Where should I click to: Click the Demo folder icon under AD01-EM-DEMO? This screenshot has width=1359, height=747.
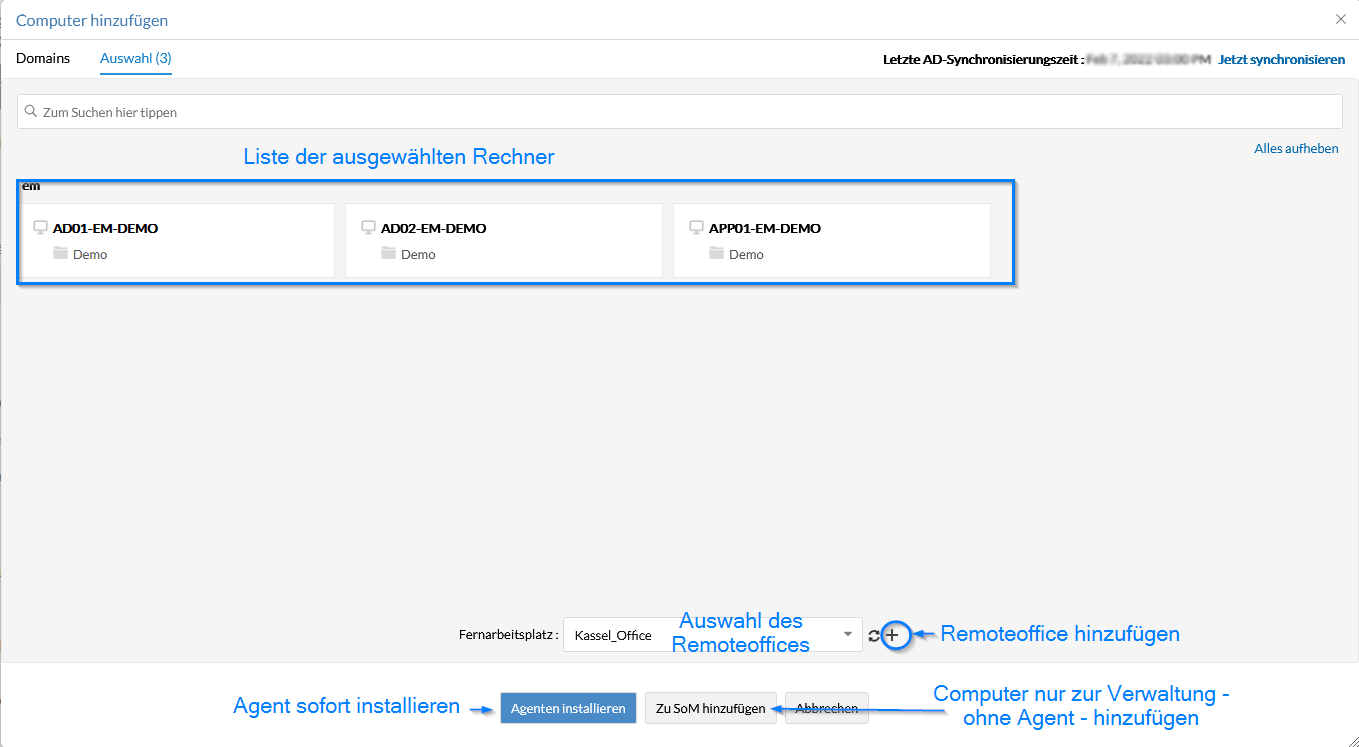coord(61,254)
